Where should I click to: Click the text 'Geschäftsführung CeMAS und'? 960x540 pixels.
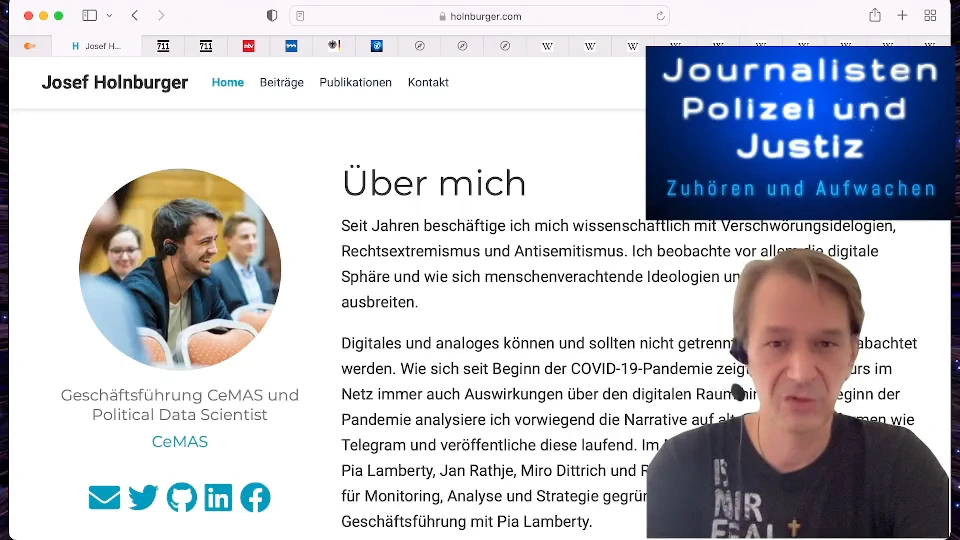(x=180, y=395)
